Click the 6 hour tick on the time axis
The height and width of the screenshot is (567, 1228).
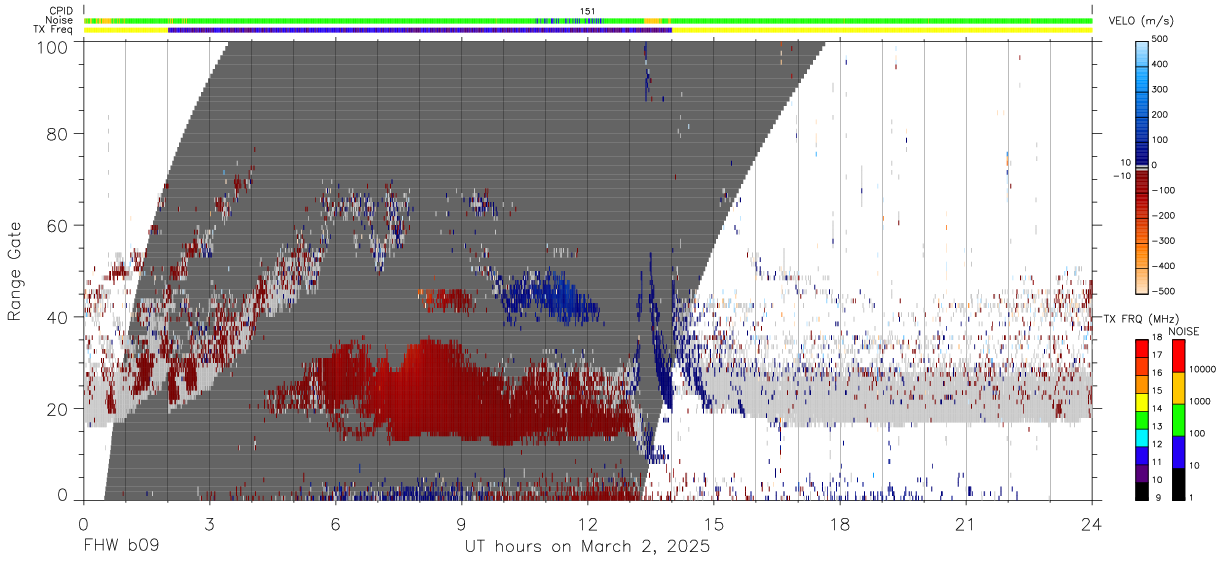point(335,524)
